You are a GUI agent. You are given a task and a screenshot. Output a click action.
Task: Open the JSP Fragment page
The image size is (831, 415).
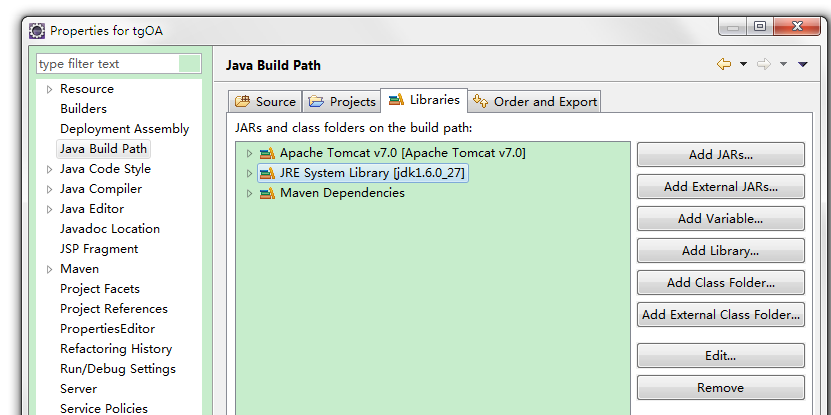[99, 249]
